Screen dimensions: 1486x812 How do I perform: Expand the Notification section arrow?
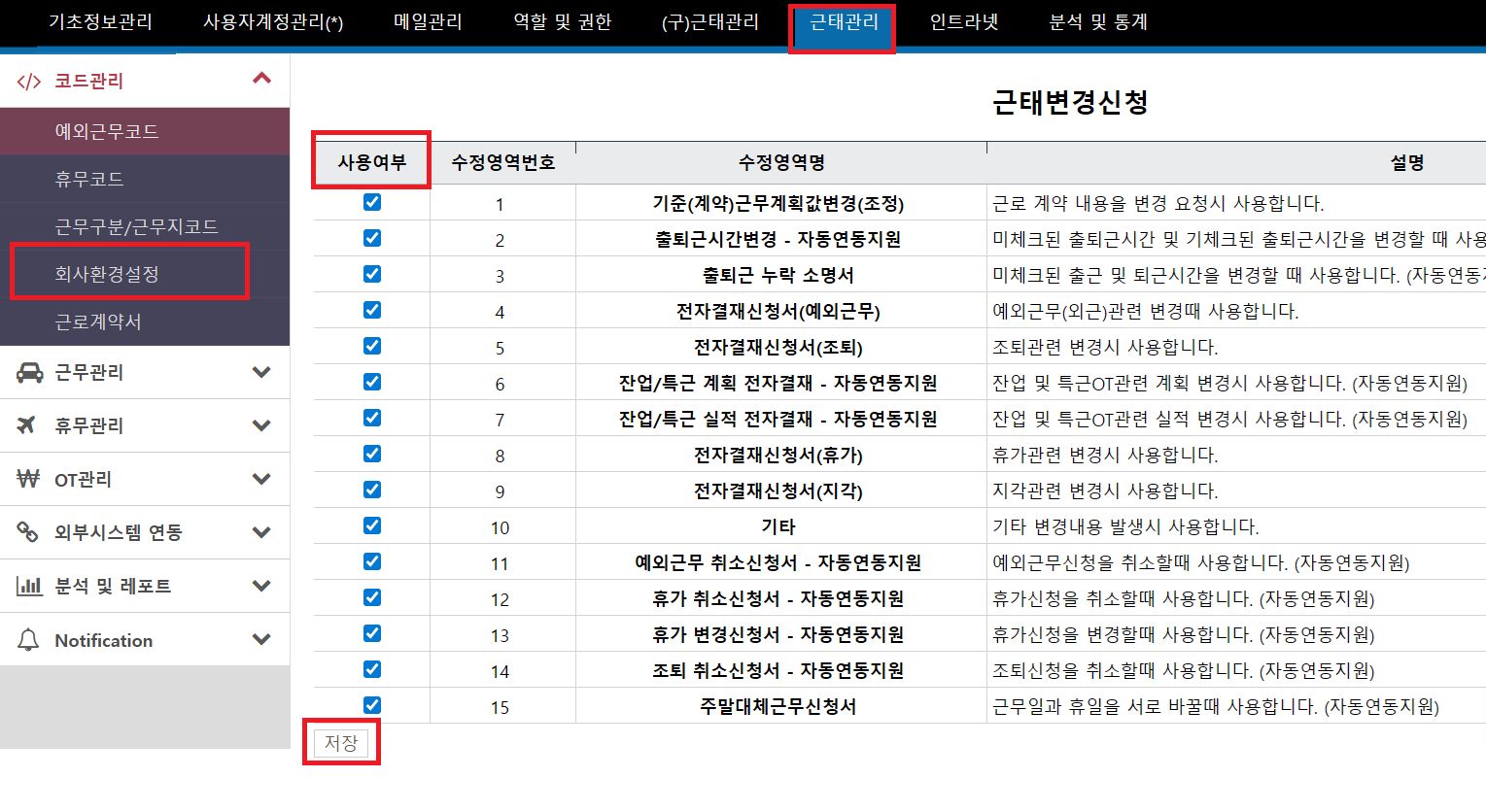(261, 639)
